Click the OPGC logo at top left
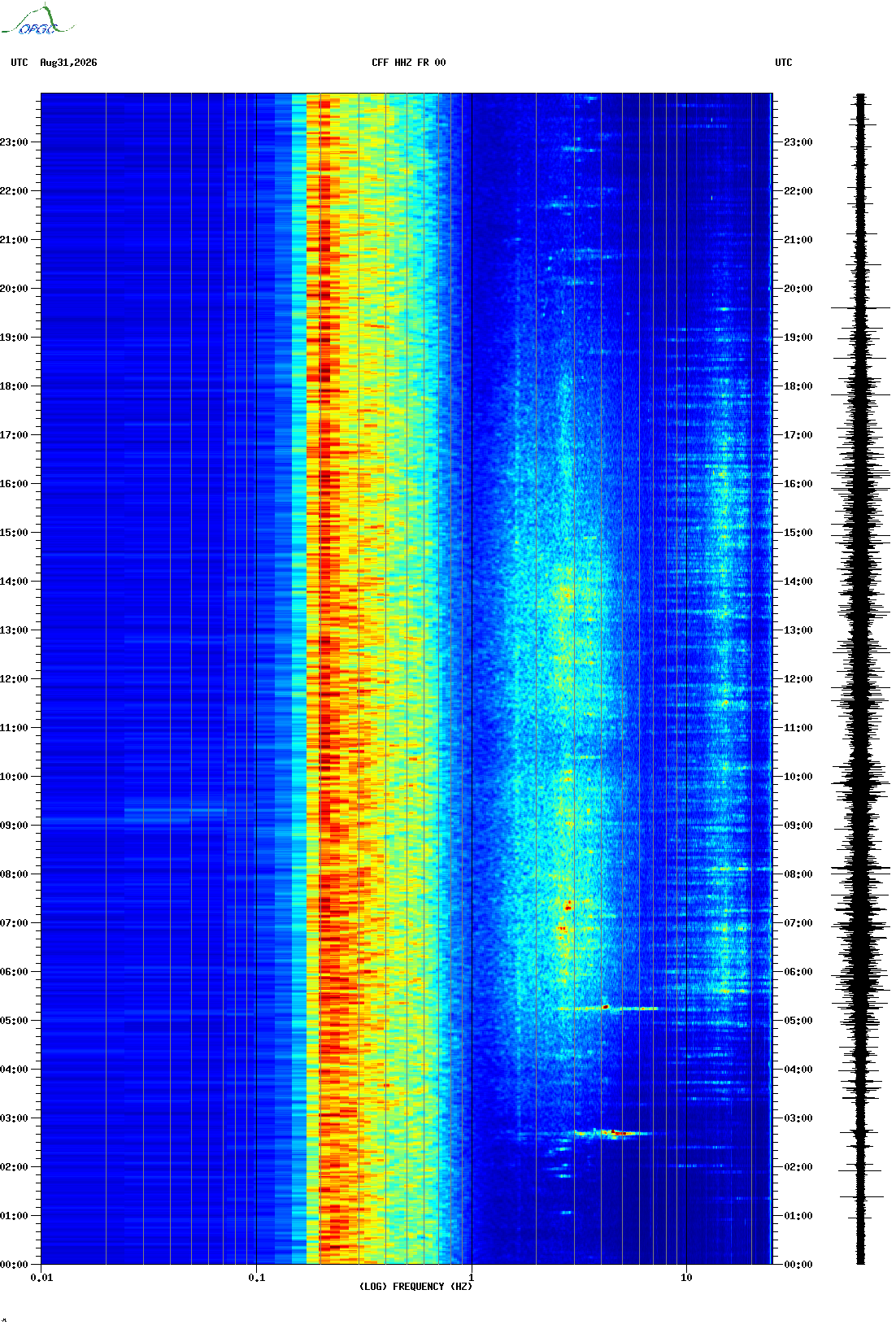 tap(38, 20)
